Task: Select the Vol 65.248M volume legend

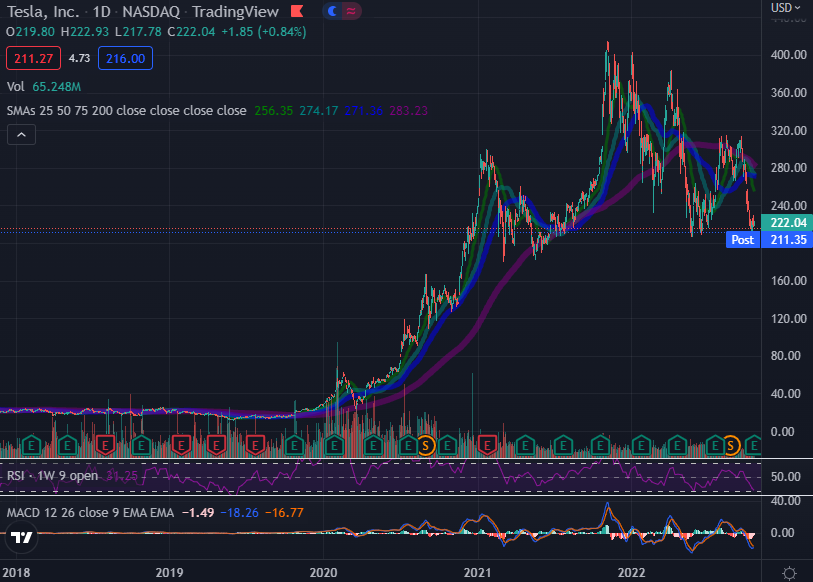Action: tap(44, 87)
